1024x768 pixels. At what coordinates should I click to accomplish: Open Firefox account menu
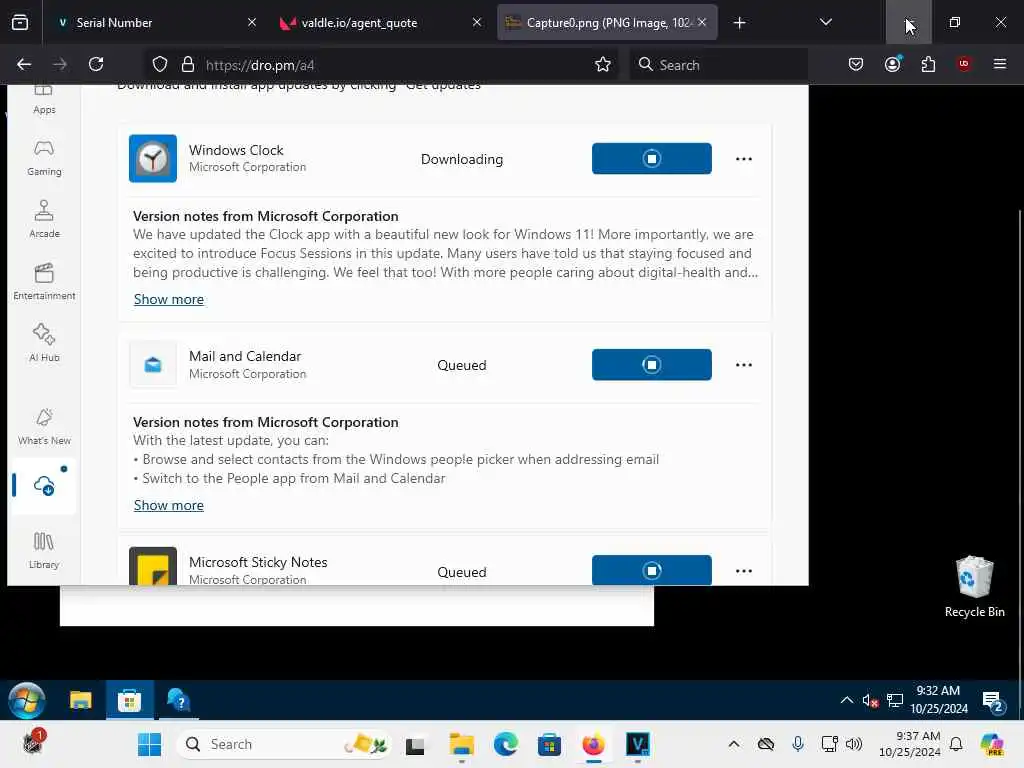(x=892, y=64)
